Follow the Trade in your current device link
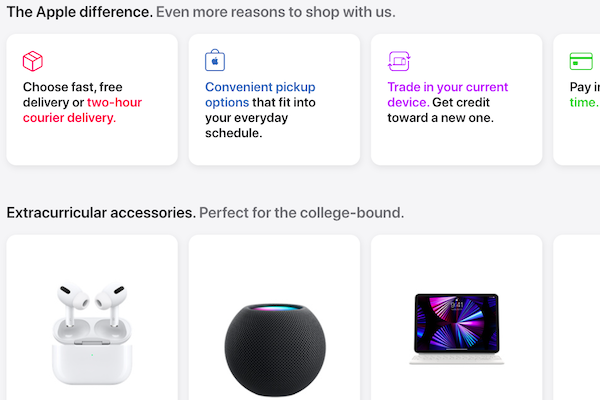The height and width of the screenshot is (400, 600). coord(447,95)
